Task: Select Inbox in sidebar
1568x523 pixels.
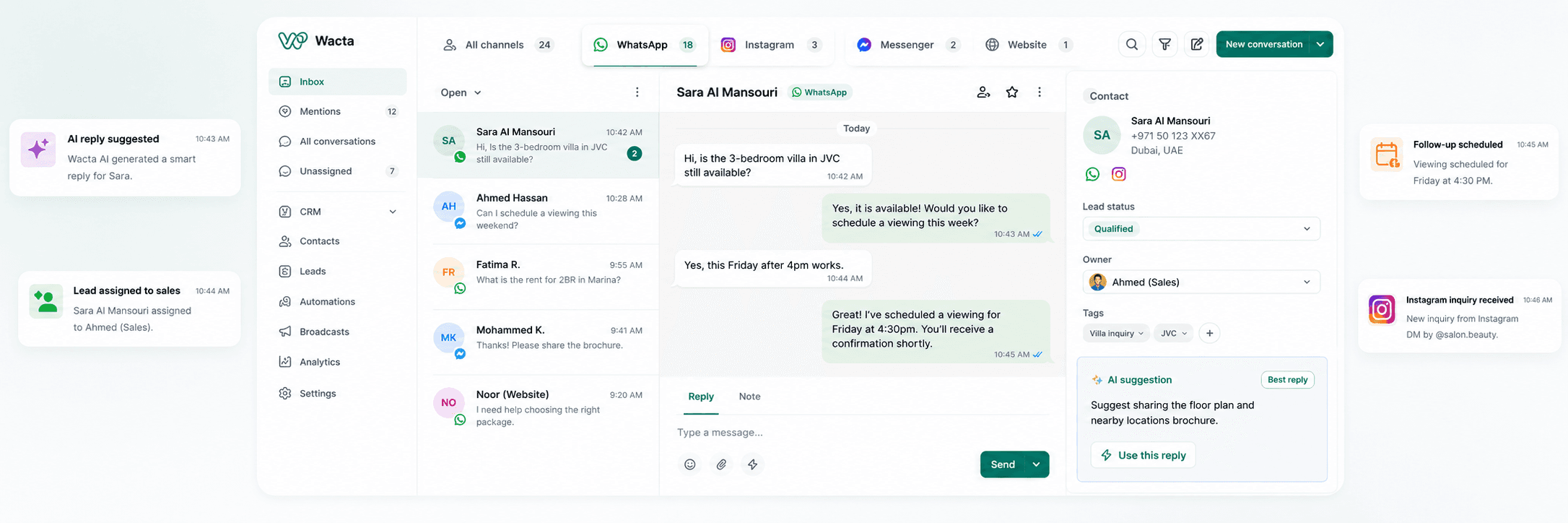Action: click(338, 82)
